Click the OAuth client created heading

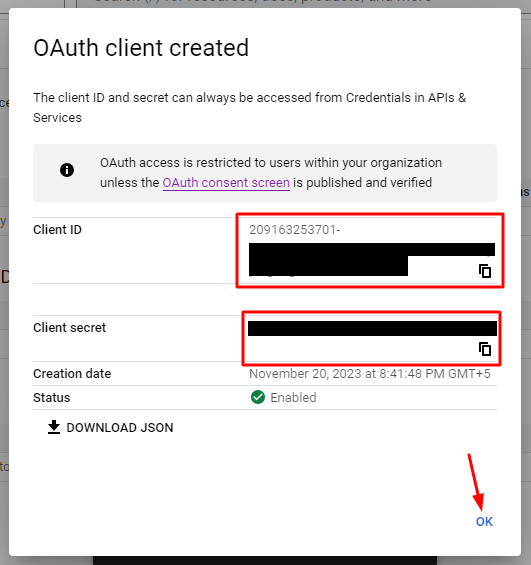click(x=141, y=48)
